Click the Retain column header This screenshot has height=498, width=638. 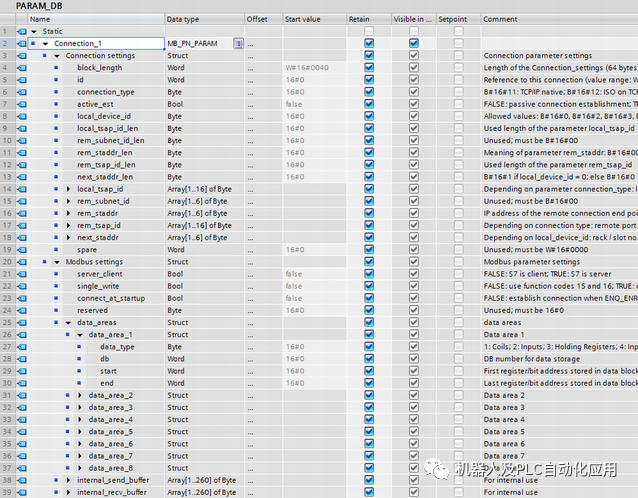point(369,19)
